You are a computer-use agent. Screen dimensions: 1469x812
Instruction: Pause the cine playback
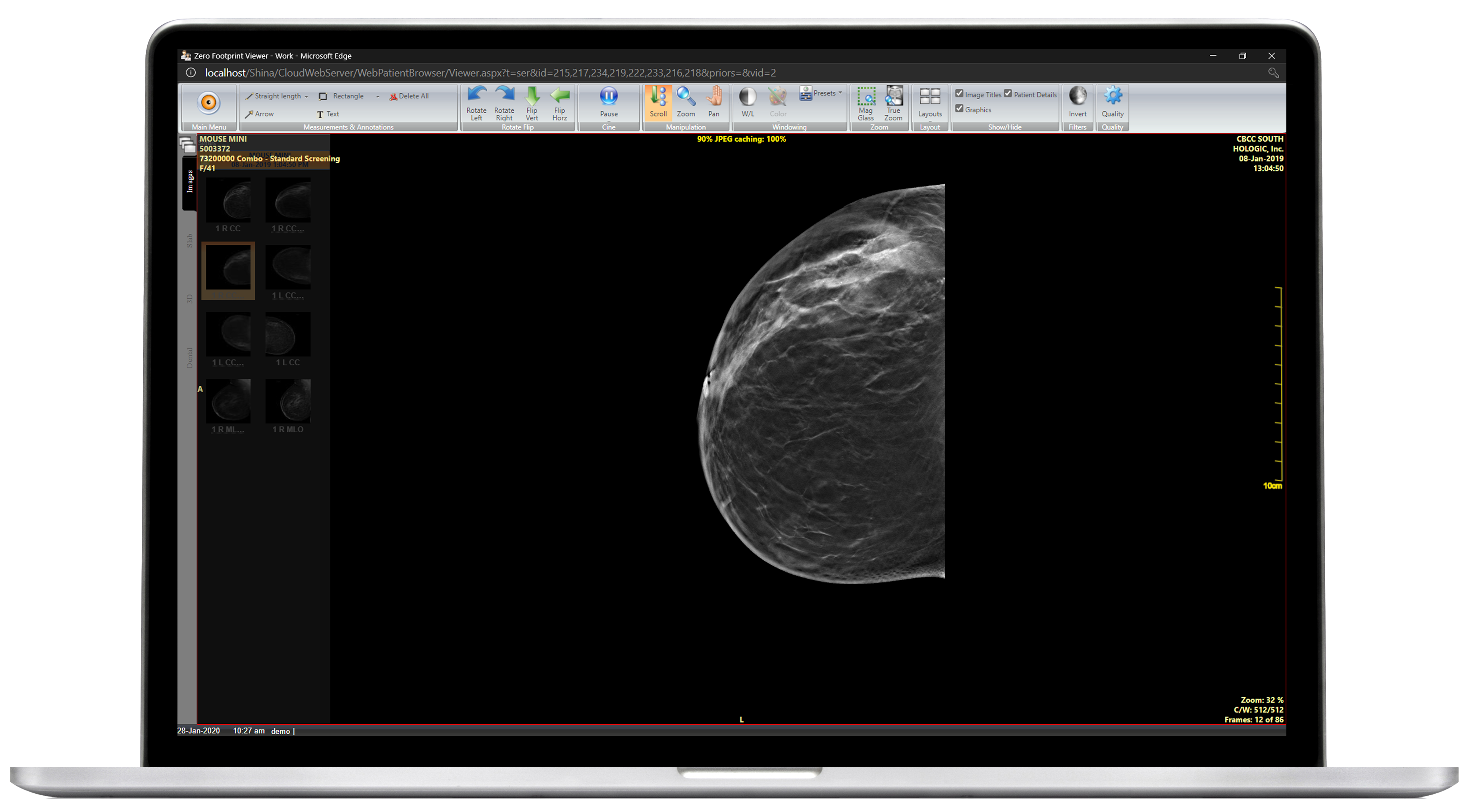[x=609, y=97]
